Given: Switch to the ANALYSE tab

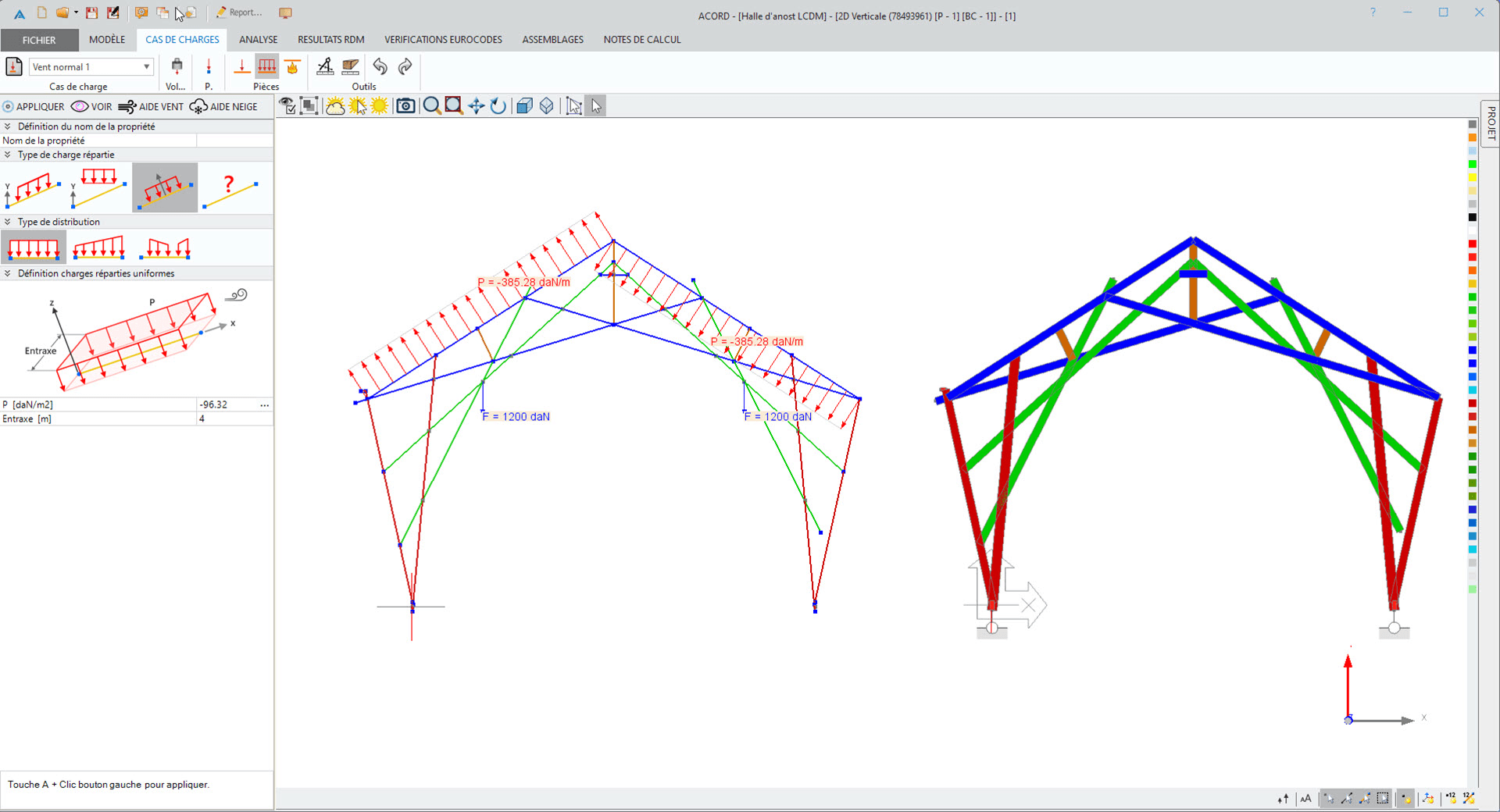Looking at the screenshot, I should point(259,40).
